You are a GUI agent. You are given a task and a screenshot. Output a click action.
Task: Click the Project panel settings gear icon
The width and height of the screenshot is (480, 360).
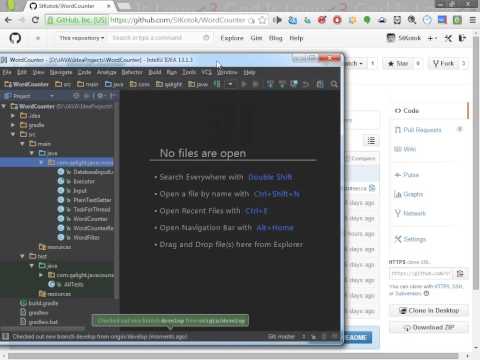(x=100, y=96)
